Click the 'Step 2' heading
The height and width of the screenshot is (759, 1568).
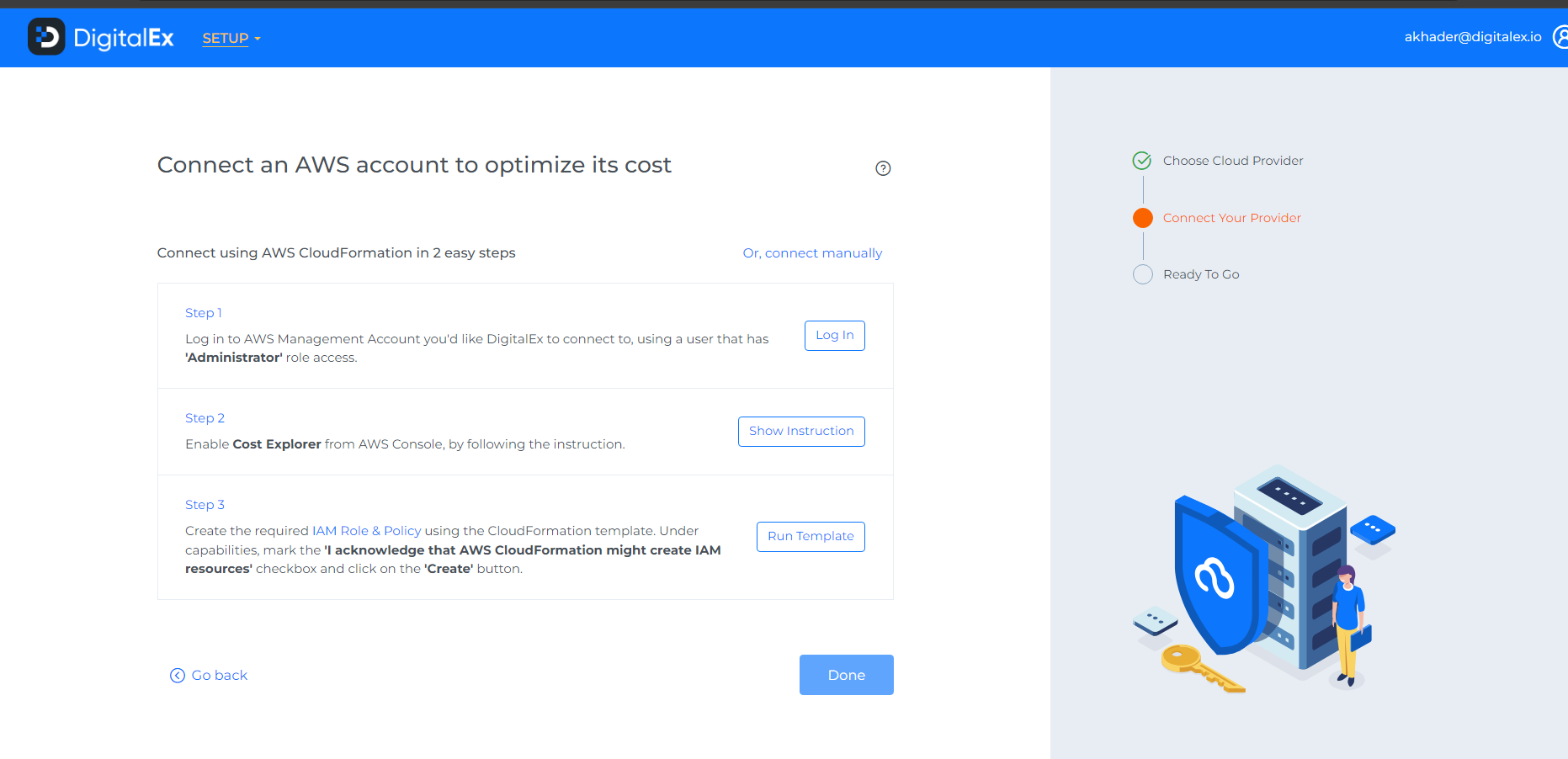[x=205, y=418]
